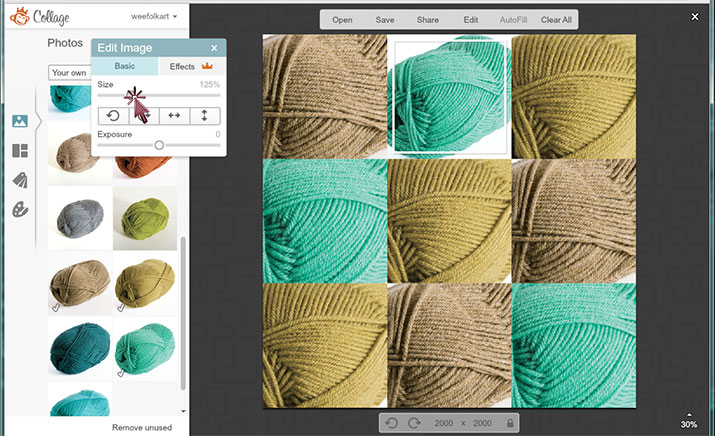This screenshot has height=436, width=715.
Task: Select the bottom-right mint yarn collage cell
Action: (x=574, y=345)
